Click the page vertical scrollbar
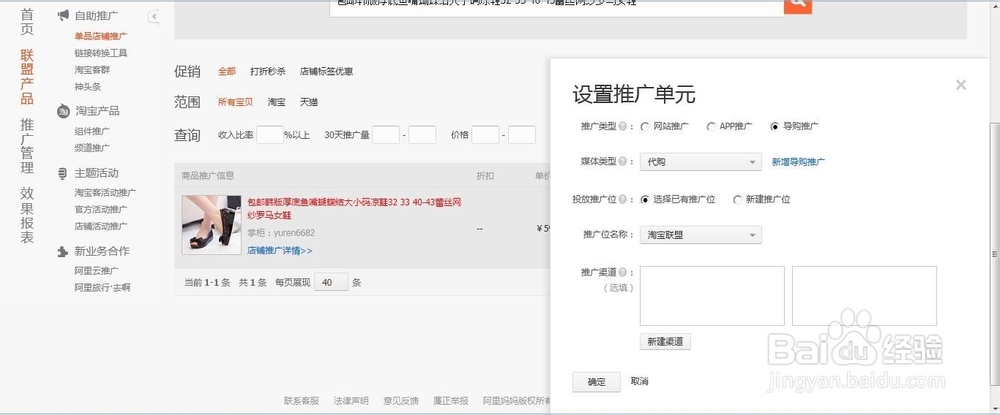 coord(994,254)
